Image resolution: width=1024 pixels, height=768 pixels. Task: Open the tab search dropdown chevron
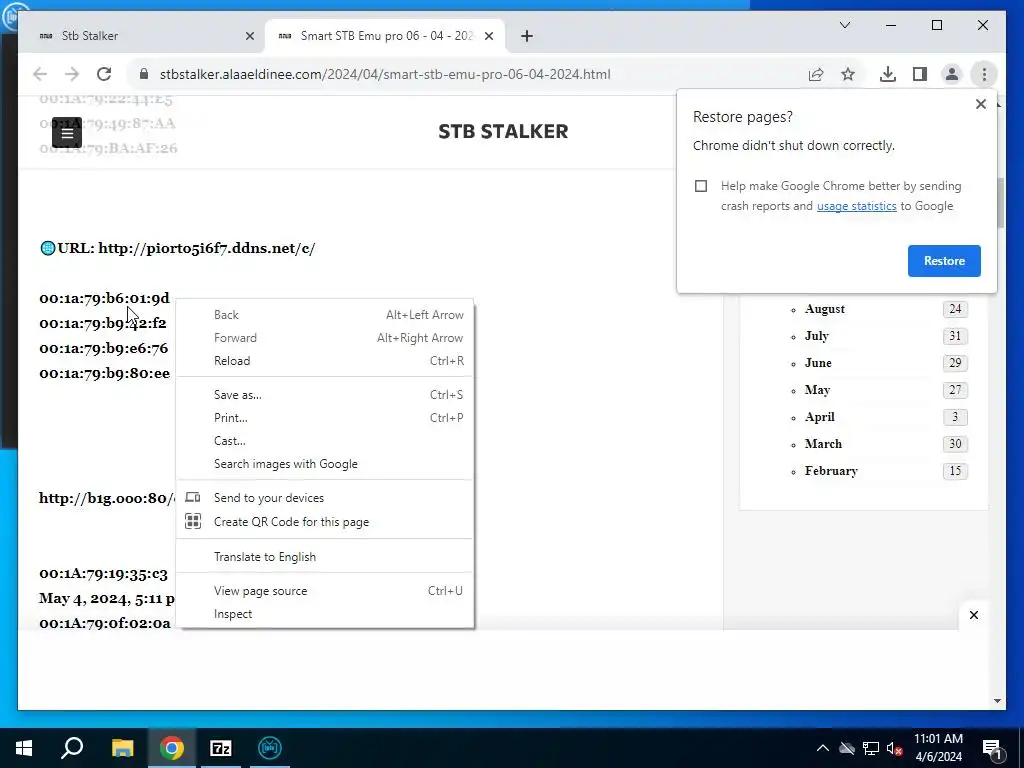click(x=844, y=25)
